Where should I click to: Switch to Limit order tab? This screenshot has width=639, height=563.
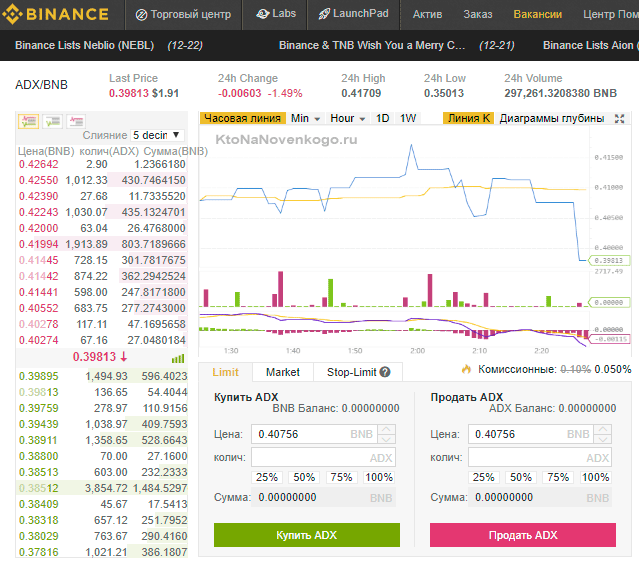click(x=225, y=372)
